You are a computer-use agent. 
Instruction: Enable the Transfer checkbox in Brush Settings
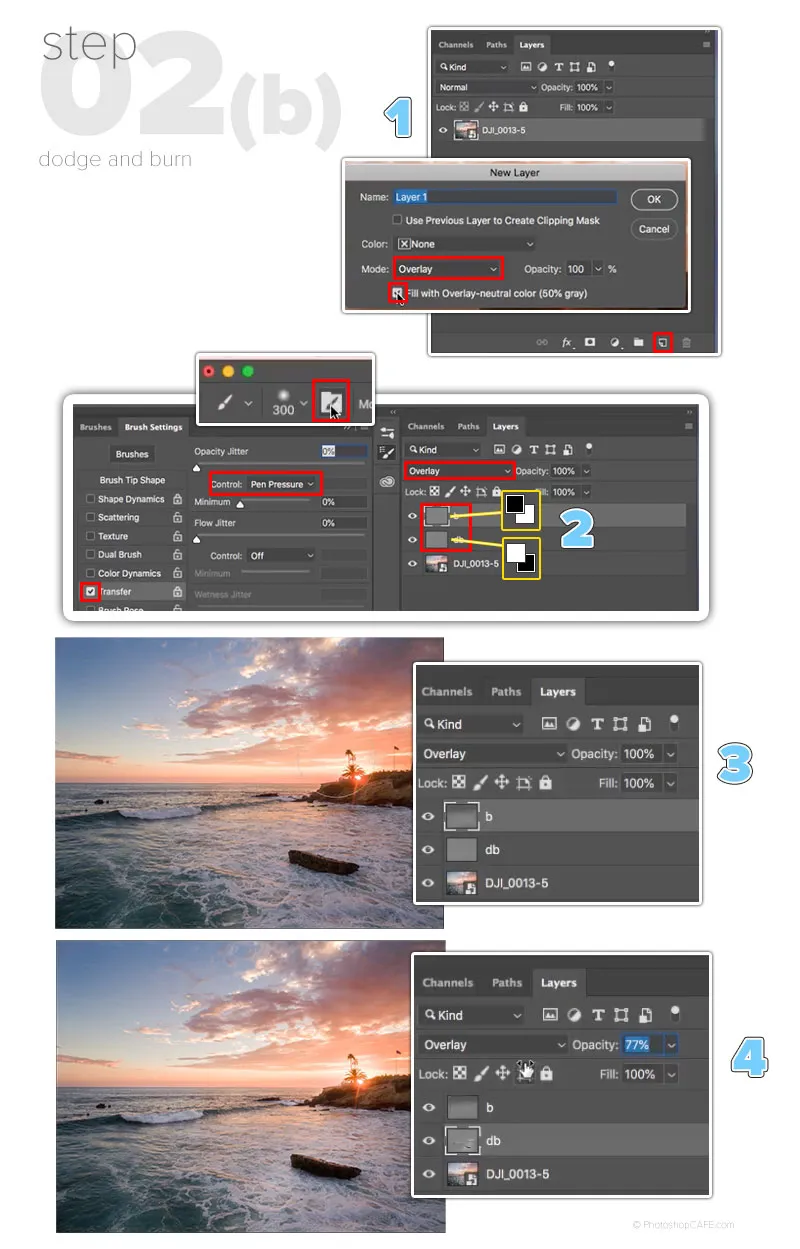pos(91,591)
